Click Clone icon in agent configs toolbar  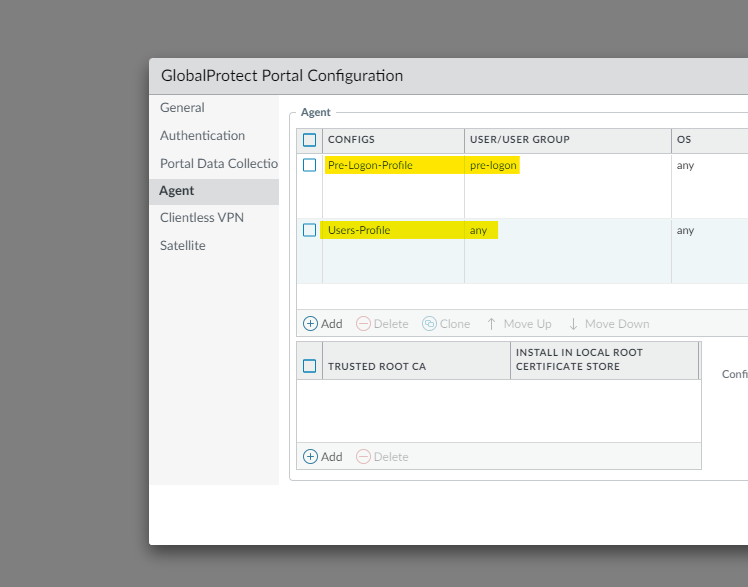[429, 324]
